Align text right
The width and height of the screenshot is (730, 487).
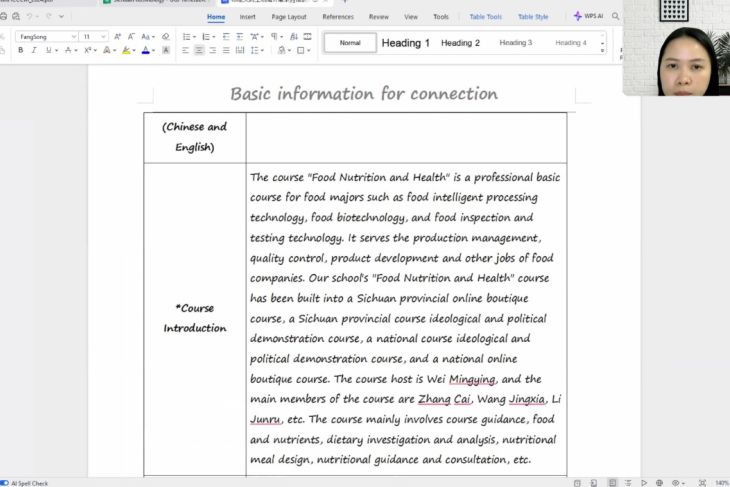pyautogui.click(x=213, y=50)
